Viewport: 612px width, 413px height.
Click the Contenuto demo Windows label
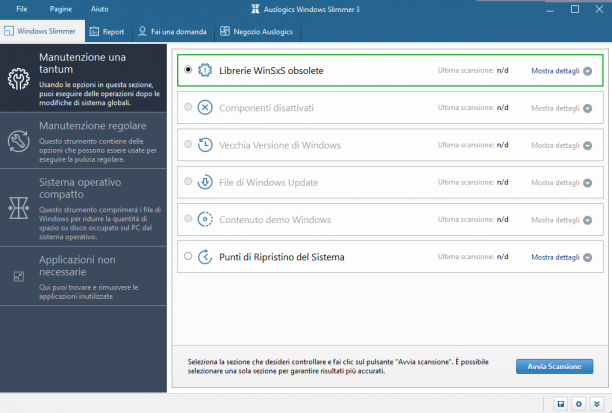coord(275,220)
